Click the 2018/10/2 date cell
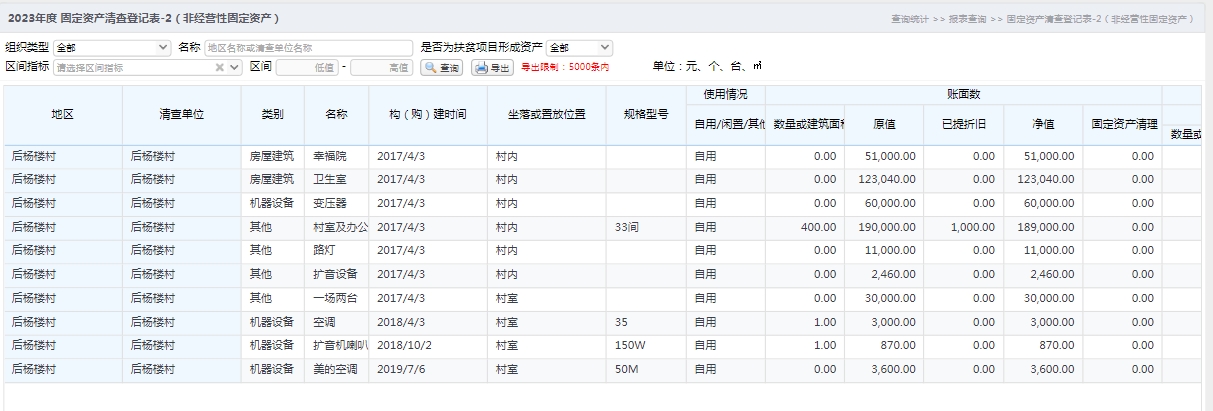 coord(428,345)
